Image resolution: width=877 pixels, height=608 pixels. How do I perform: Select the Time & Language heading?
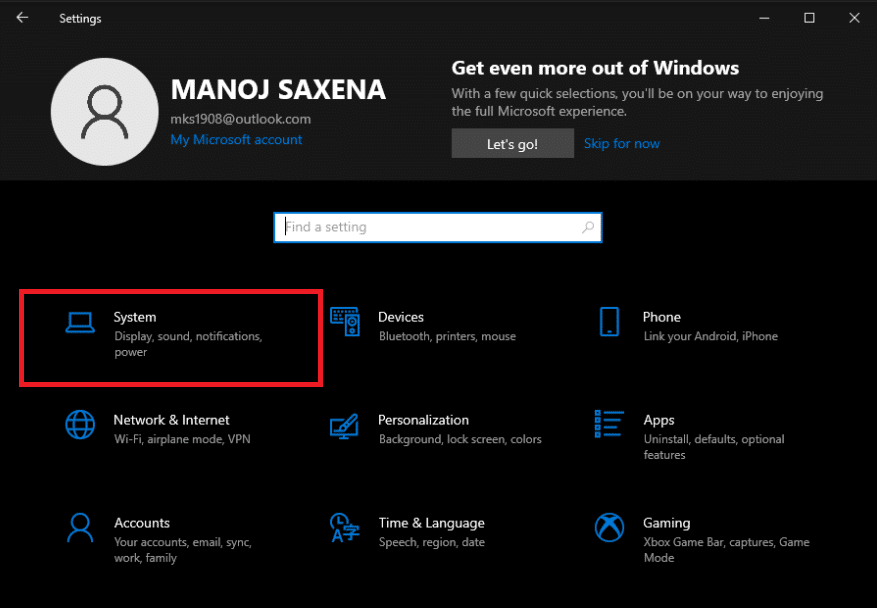[431, 523]
